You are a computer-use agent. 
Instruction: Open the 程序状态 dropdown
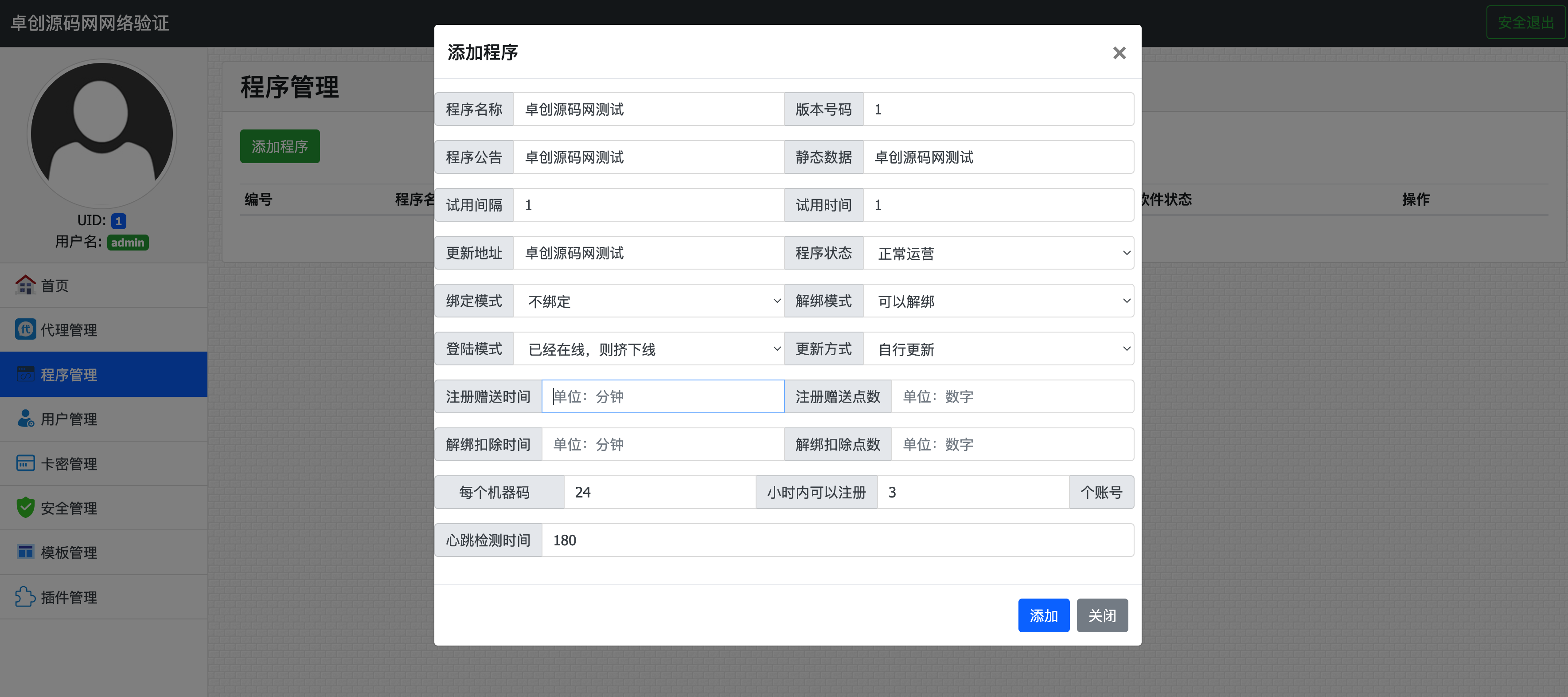[998, 253]
